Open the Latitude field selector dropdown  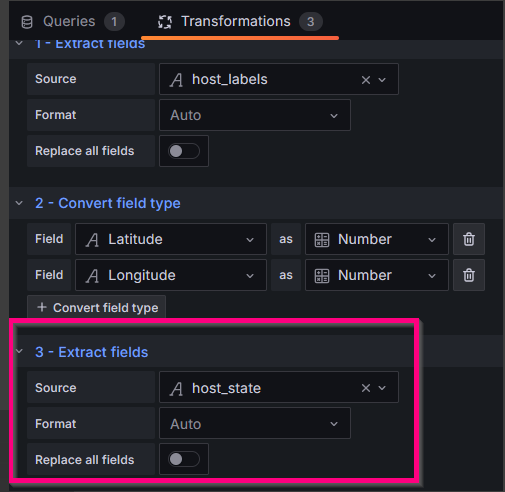click(171, 239)
